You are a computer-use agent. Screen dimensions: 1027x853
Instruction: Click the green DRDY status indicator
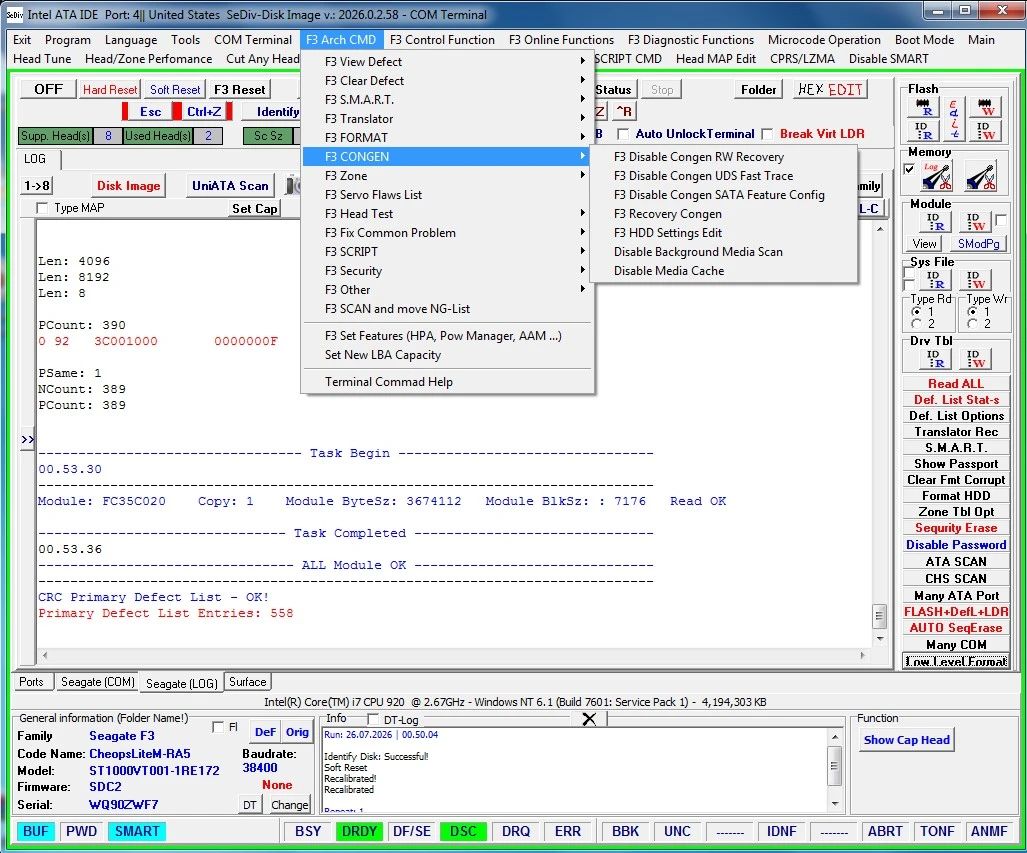359,831
